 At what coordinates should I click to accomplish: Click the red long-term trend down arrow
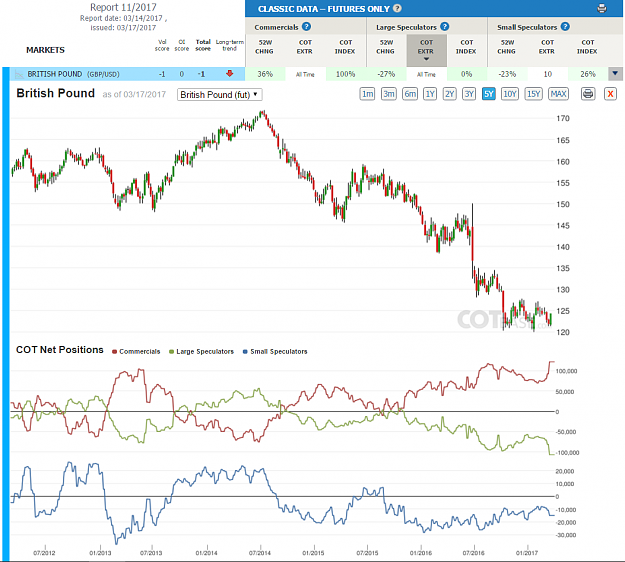pos(229,73)
